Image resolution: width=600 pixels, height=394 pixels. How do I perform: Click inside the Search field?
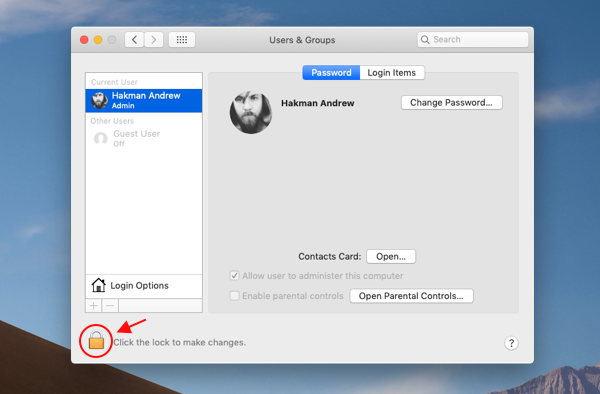coord(473,39)
